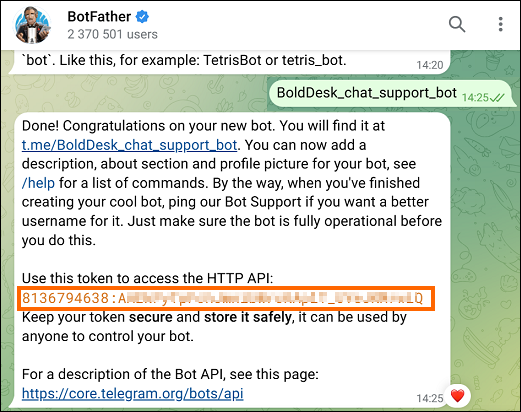
Task: Open the core.telegram.org/bots/api link
Action: (133, 394)
